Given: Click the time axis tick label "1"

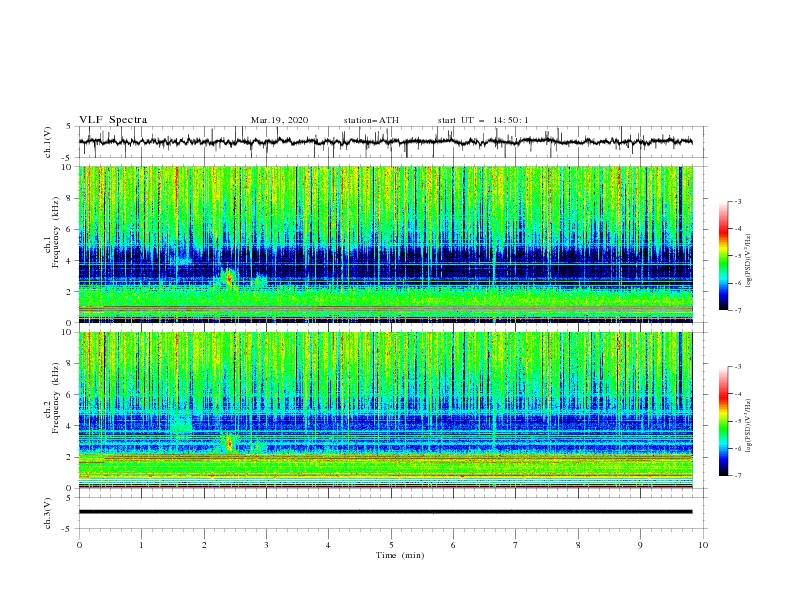Looking at the screenshot, I should [x=141, y=545].
